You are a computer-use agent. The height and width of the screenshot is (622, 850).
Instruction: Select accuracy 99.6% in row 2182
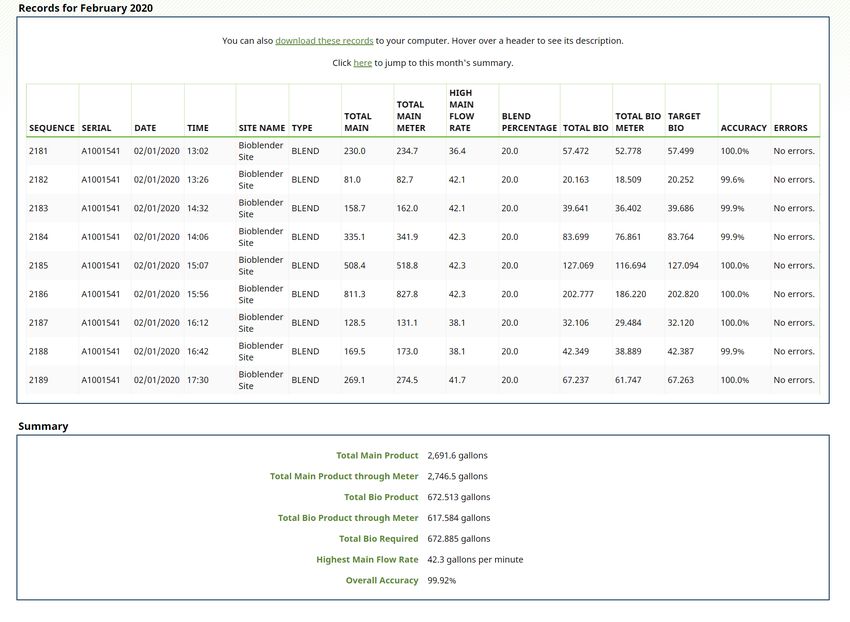tap(732, 180)
